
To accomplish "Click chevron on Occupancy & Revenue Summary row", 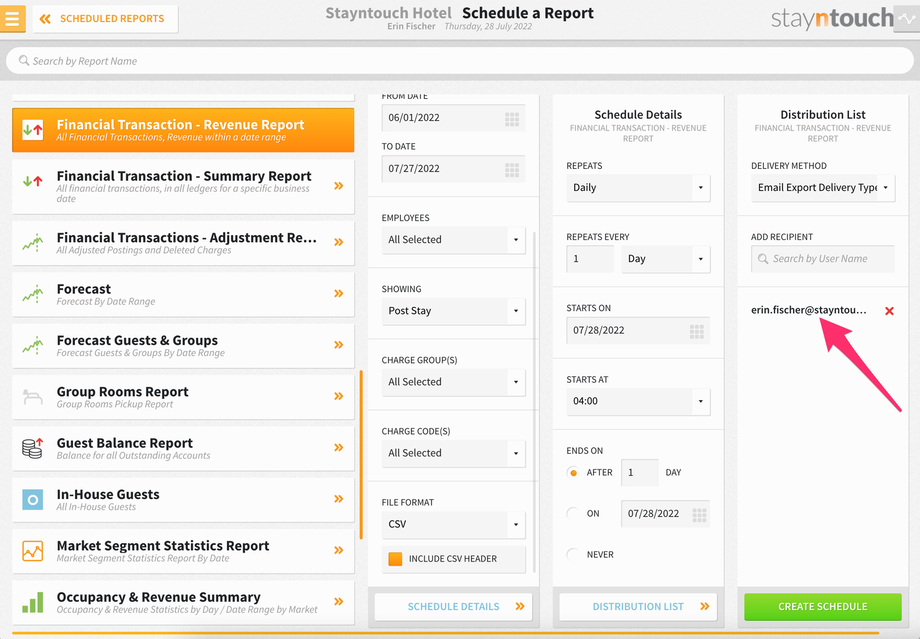I will pyautogui.click(x=339, y=601).
